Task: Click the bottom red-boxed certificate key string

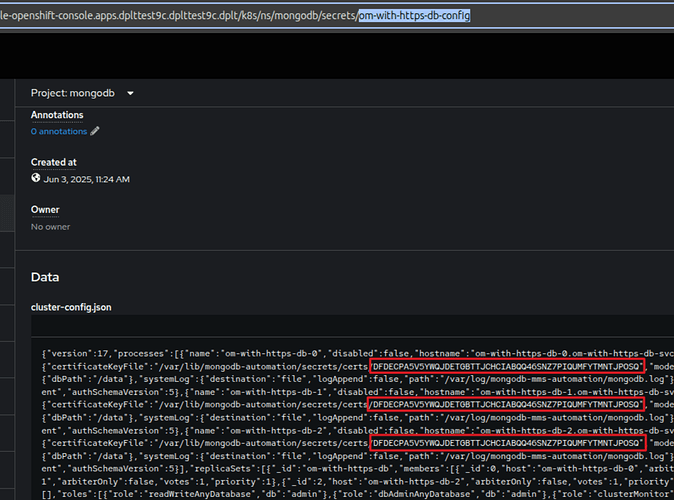Action: coord(506,442)
